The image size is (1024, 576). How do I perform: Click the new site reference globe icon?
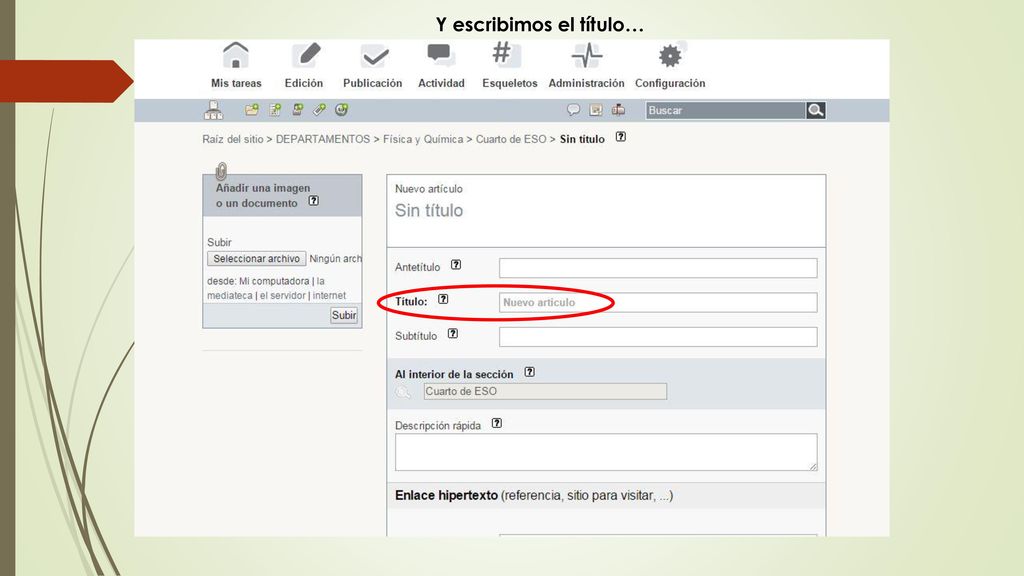[x=341, y=110]
